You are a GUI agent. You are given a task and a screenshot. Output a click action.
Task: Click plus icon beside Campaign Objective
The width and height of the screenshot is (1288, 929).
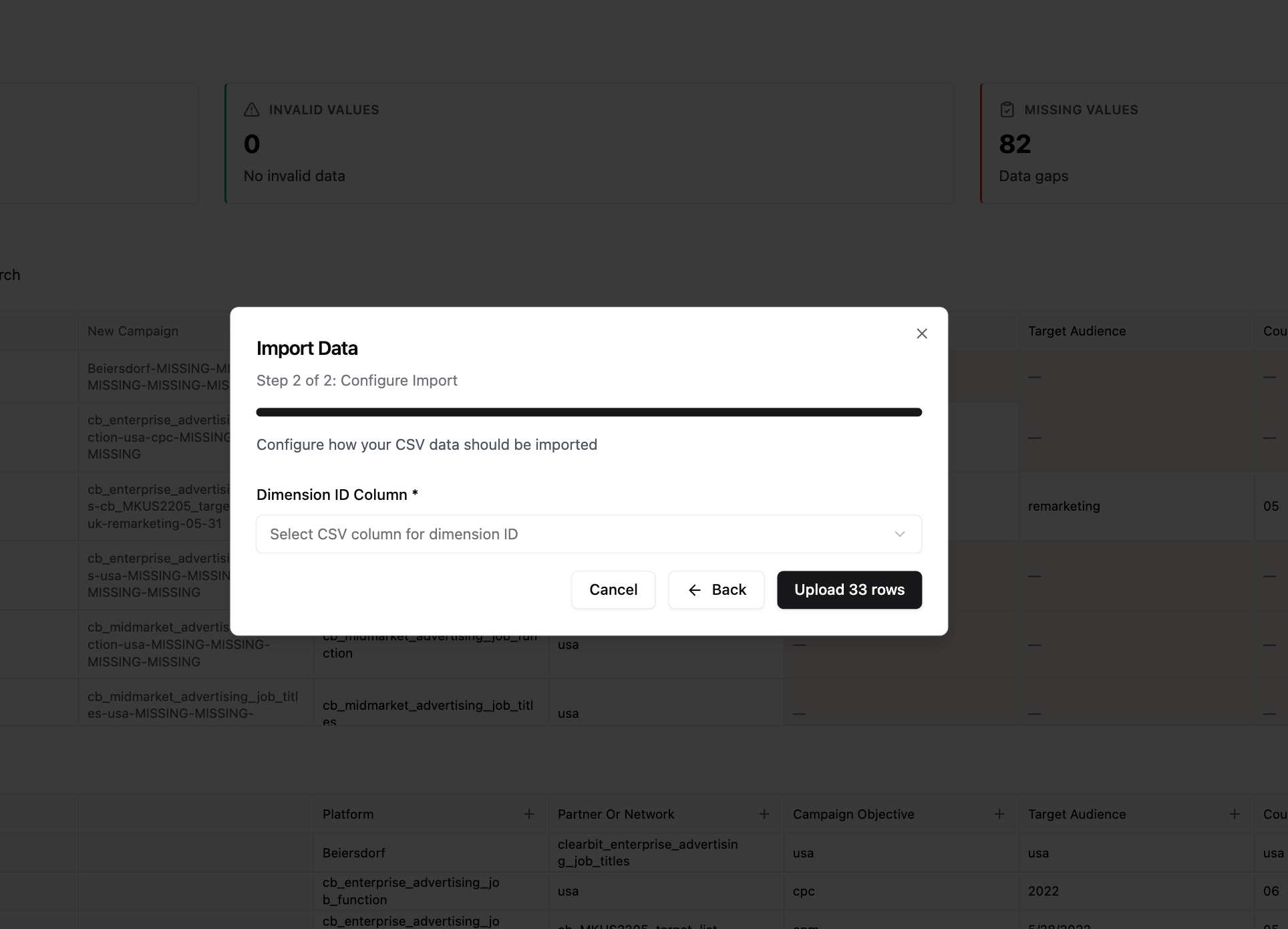click(x=999, y=814)
